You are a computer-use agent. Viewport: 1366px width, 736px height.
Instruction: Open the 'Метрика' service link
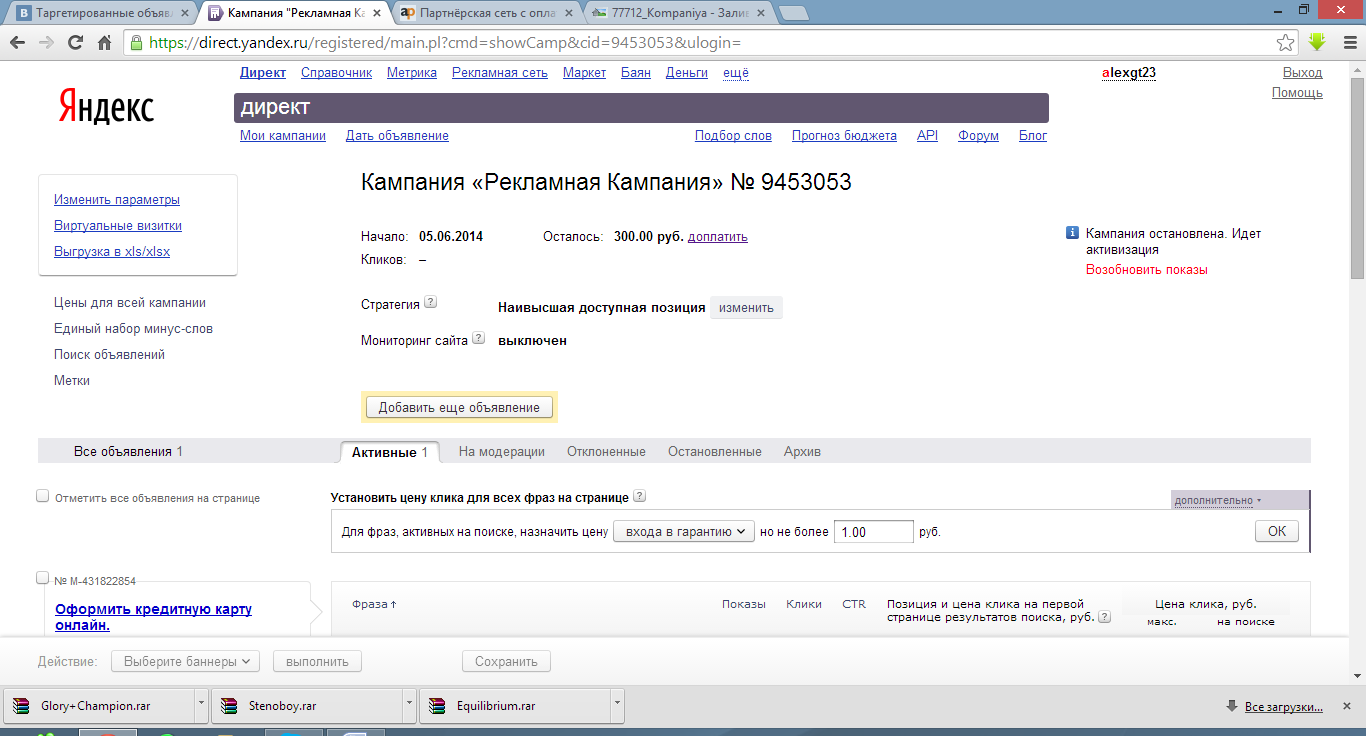(x=412, y=73)
